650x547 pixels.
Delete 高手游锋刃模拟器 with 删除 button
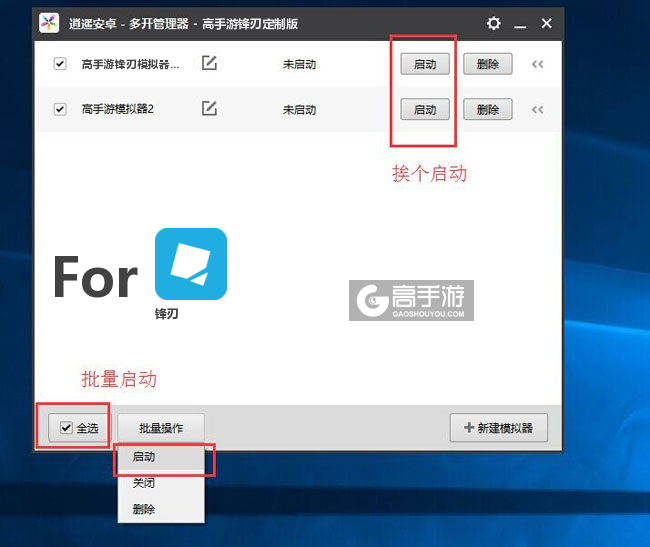[x=488, y=64]
